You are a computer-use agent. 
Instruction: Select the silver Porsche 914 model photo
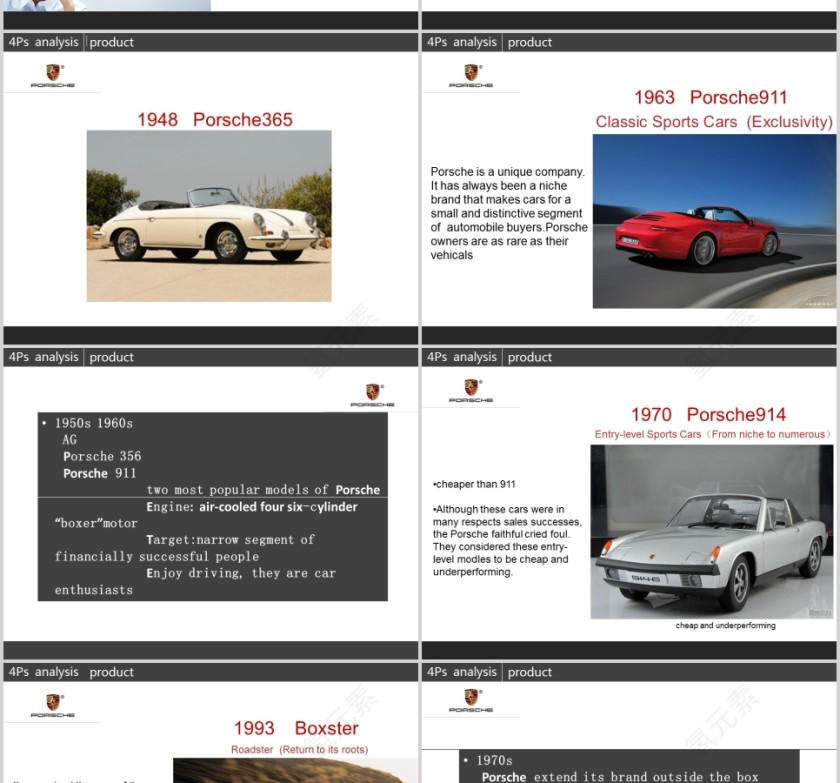click(x=711, y=531)
